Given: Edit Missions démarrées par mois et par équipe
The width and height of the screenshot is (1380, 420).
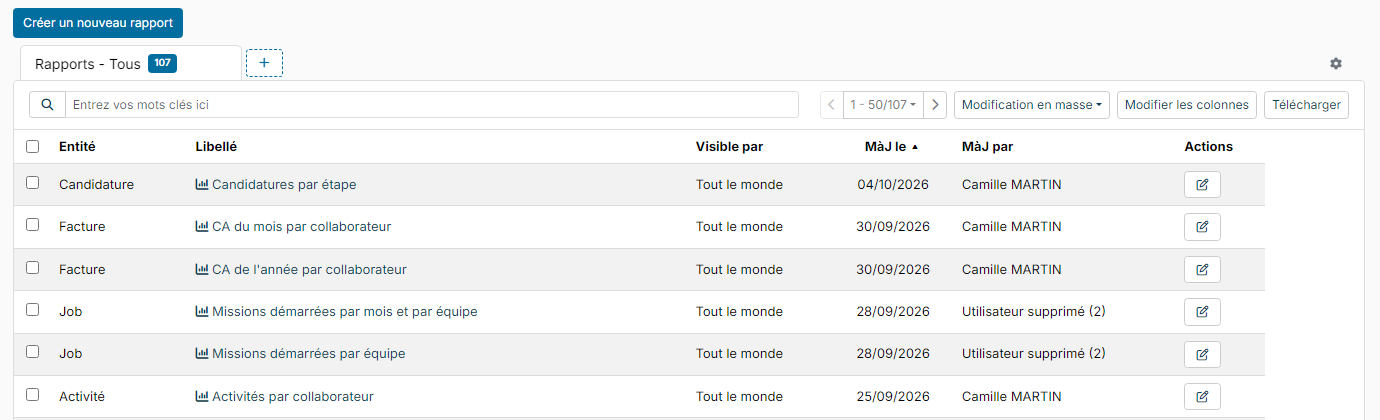Looking at the screenshot, I should point(1202,312).
